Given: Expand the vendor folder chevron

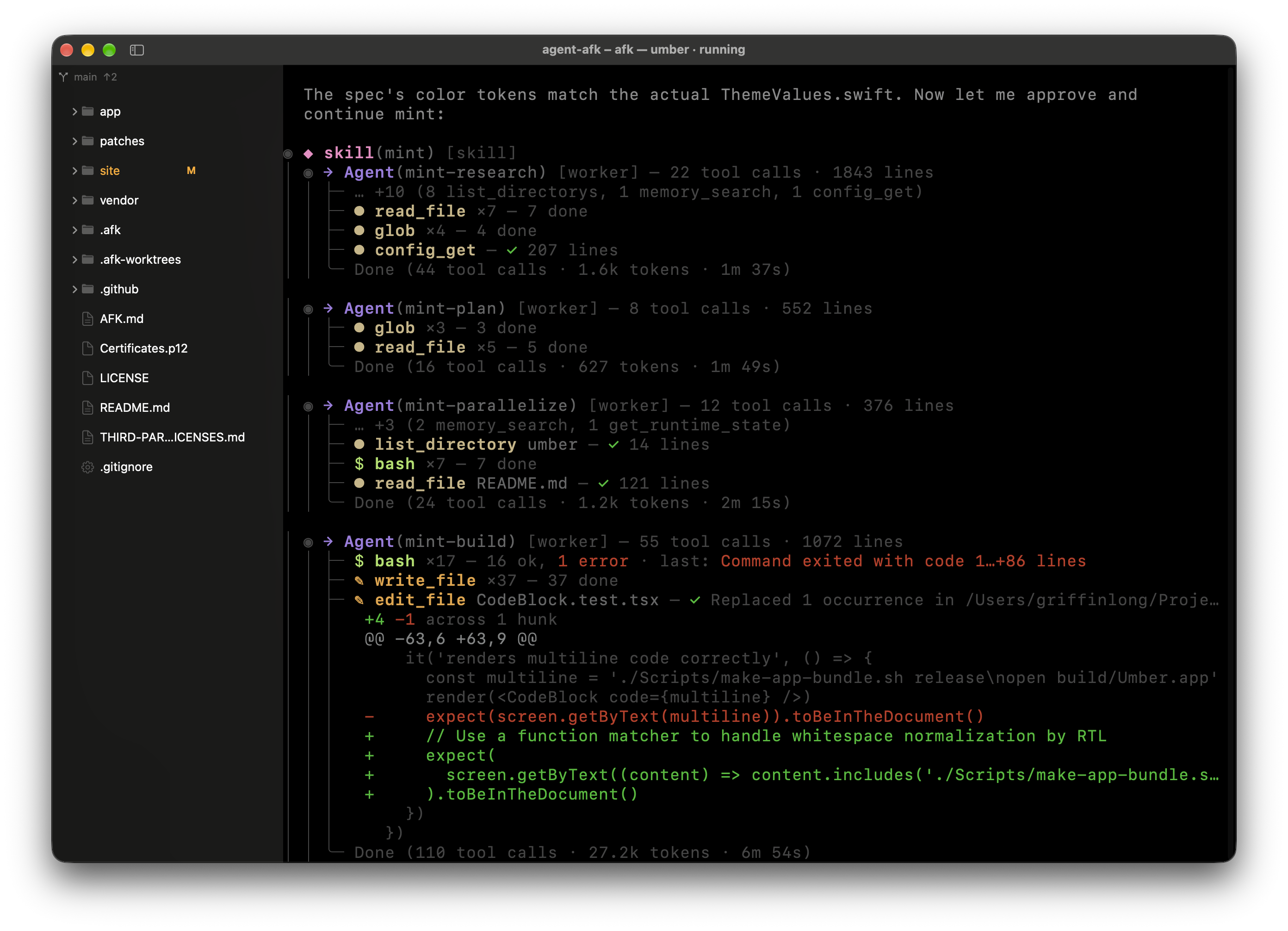Looking at the screenshot, I should (x=74, y=200).
